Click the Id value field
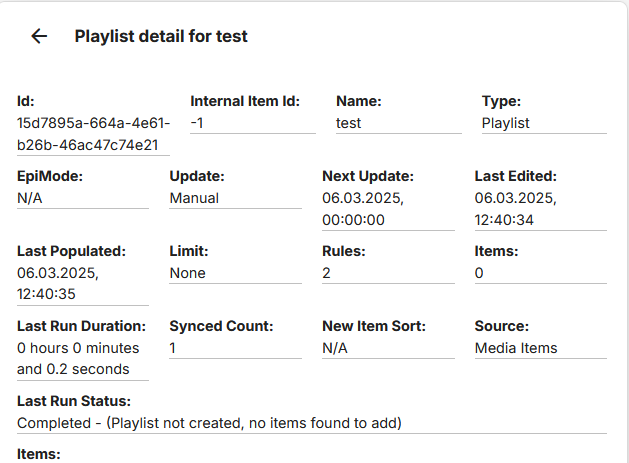 point(93,134)
